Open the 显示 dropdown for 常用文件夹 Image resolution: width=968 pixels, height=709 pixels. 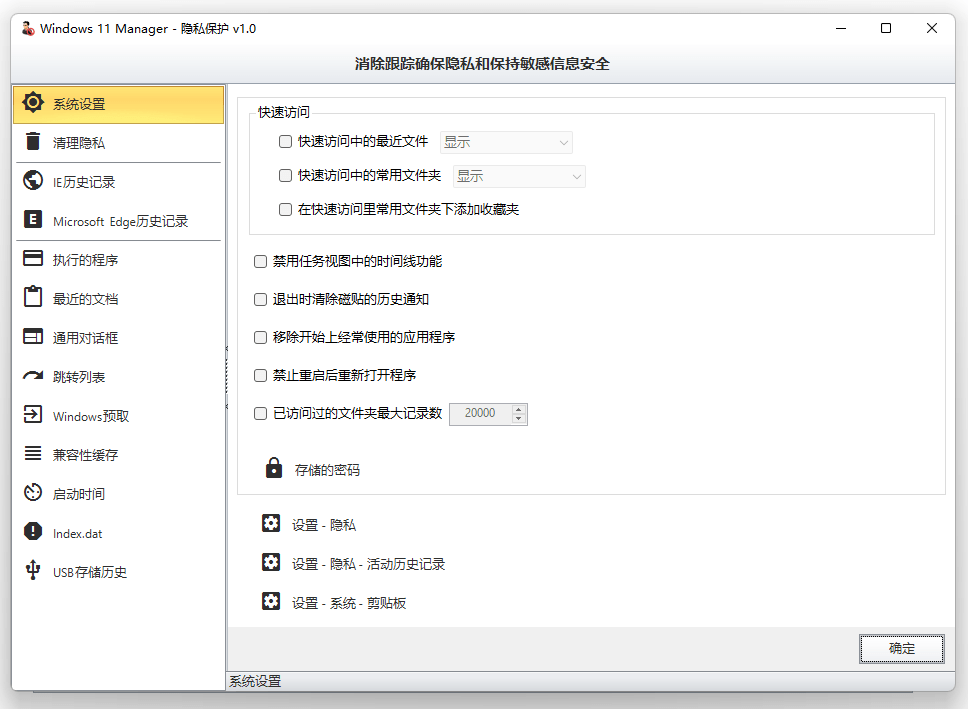519,176
